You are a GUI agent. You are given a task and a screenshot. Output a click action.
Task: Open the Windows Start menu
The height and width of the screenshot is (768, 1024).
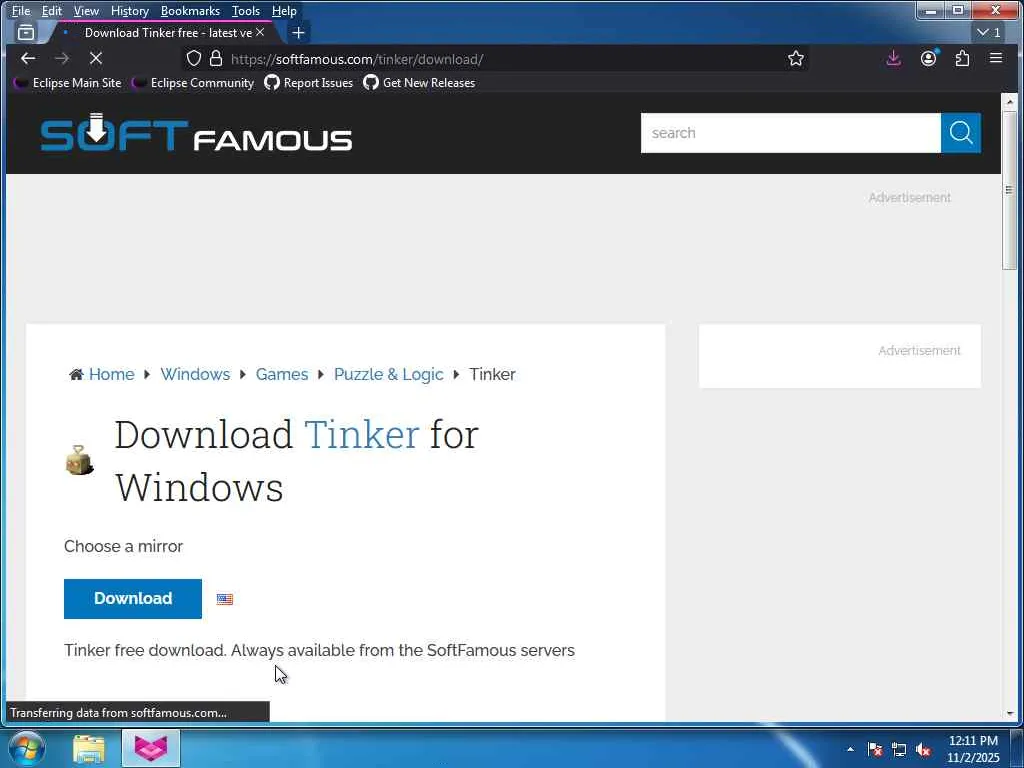[x=26, y=748]
